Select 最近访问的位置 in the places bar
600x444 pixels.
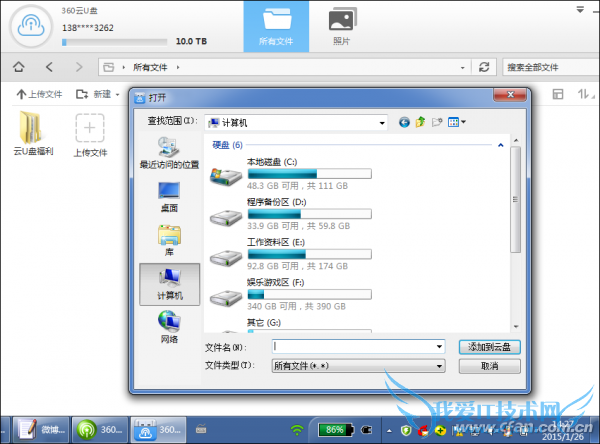[x=169, y=153]
